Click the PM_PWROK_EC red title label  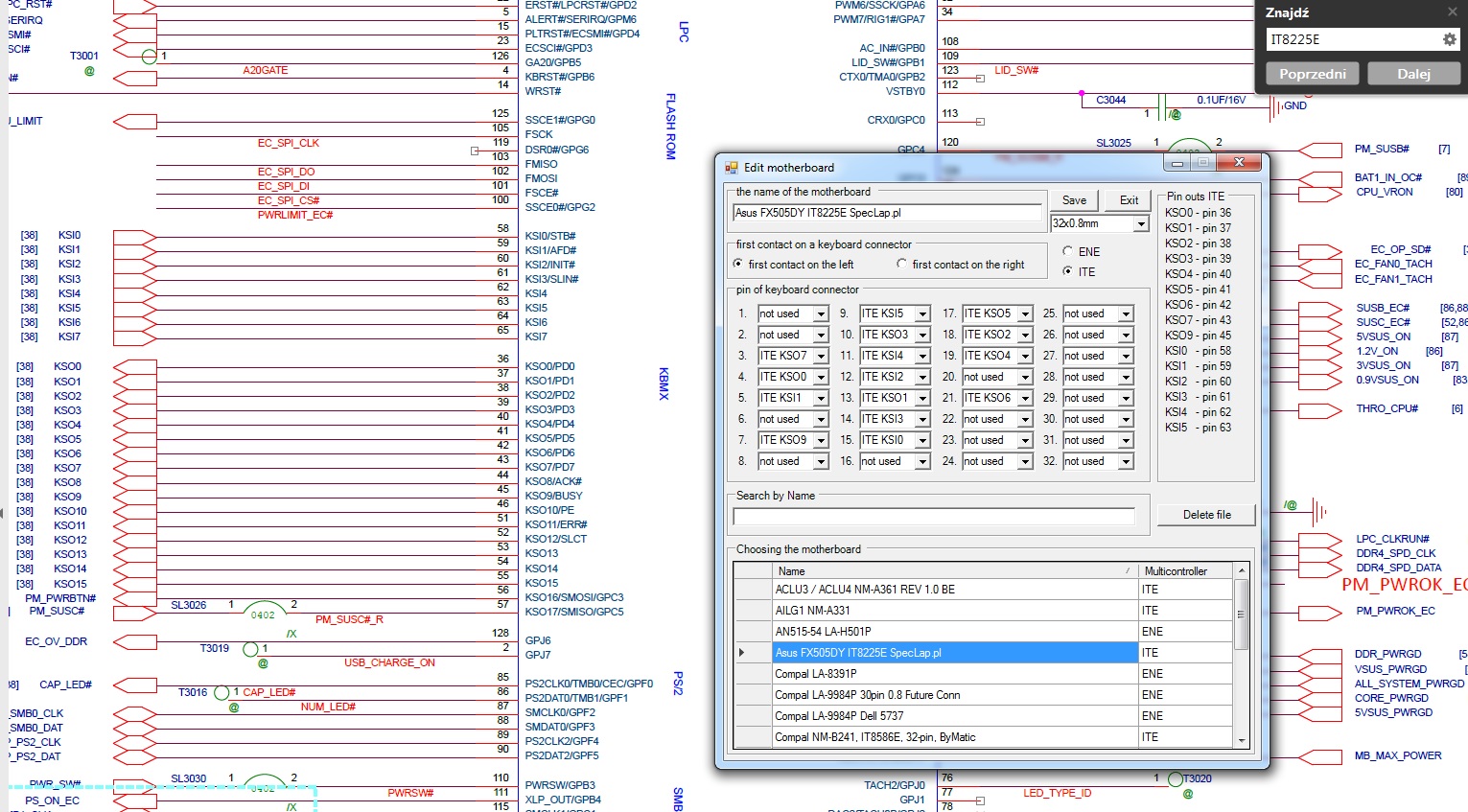point(1404,585)
